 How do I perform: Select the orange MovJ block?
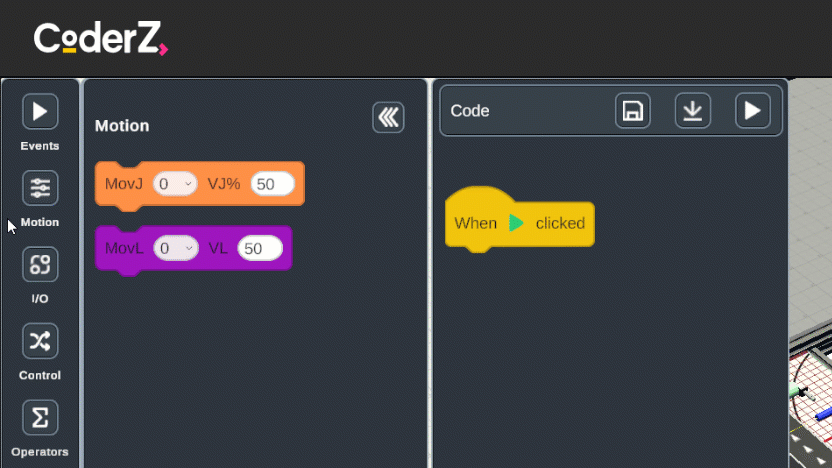pyautogui.click(x=124, y=185)
